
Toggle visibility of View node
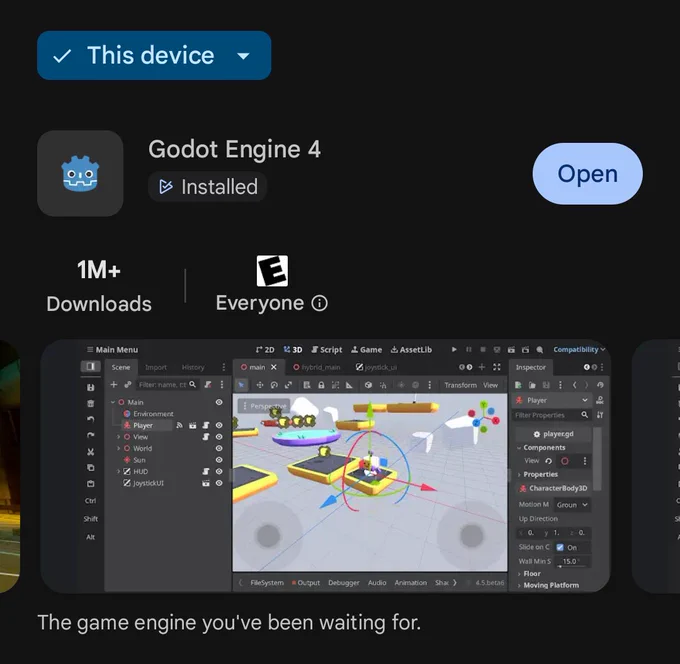click(219, 437)
